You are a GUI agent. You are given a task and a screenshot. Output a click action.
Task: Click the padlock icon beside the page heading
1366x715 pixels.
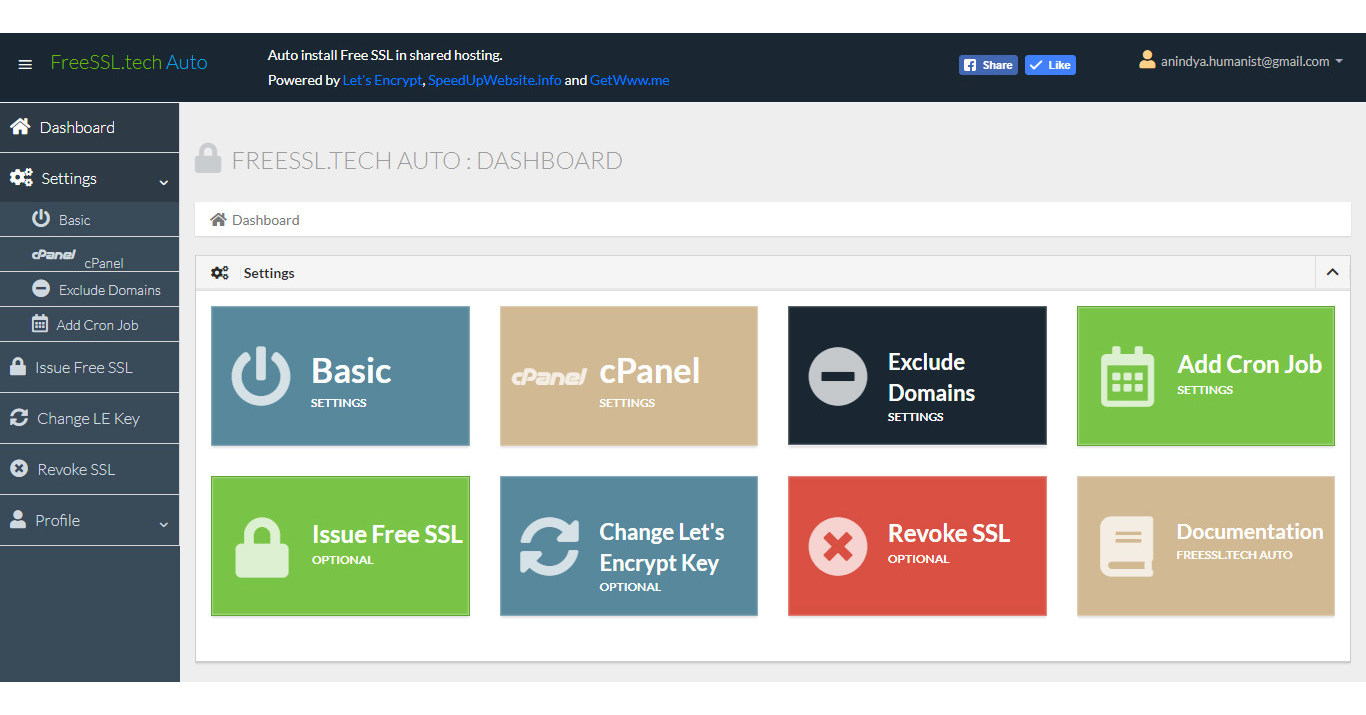point(208,158)
